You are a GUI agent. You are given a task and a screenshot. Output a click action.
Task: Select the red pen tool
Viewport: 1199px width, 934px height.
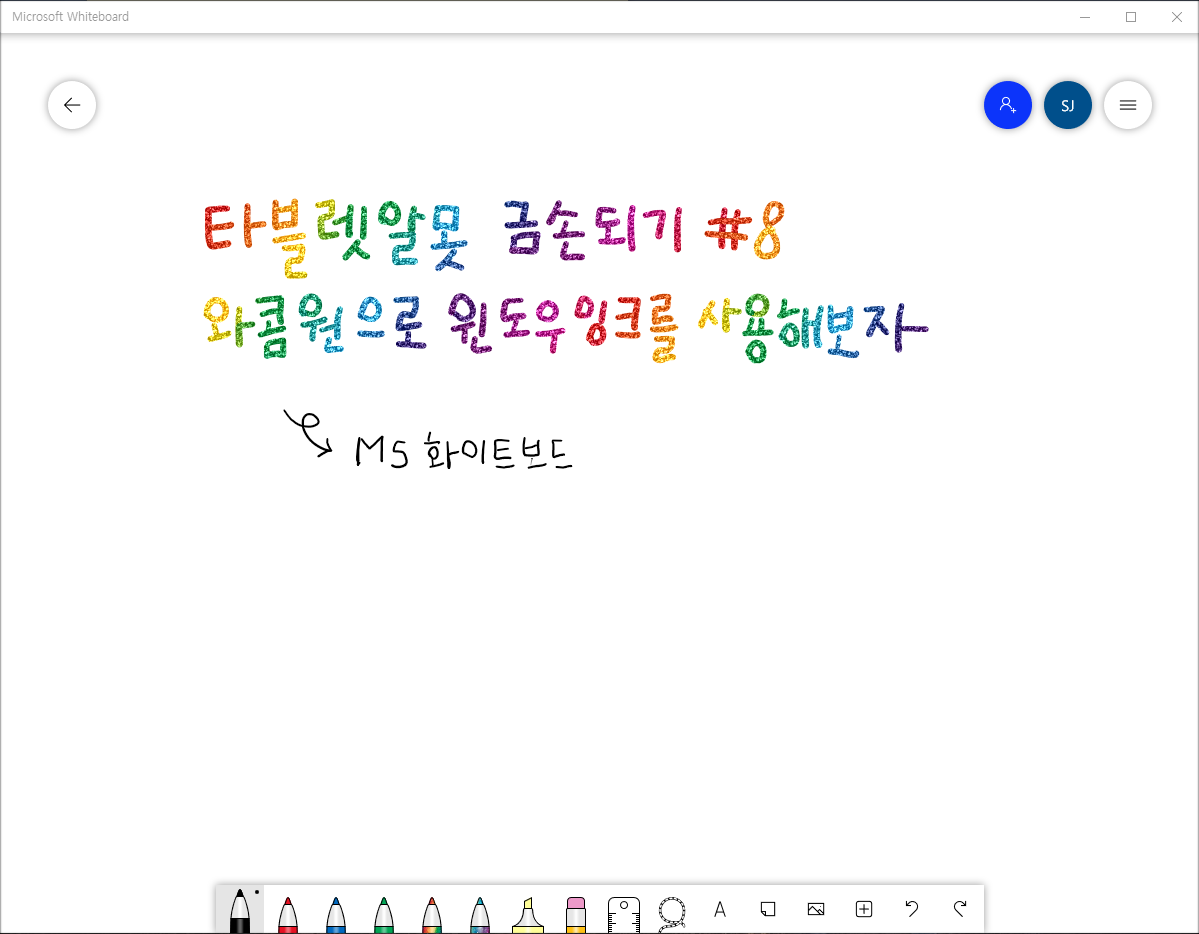click(x=288, y=914)
